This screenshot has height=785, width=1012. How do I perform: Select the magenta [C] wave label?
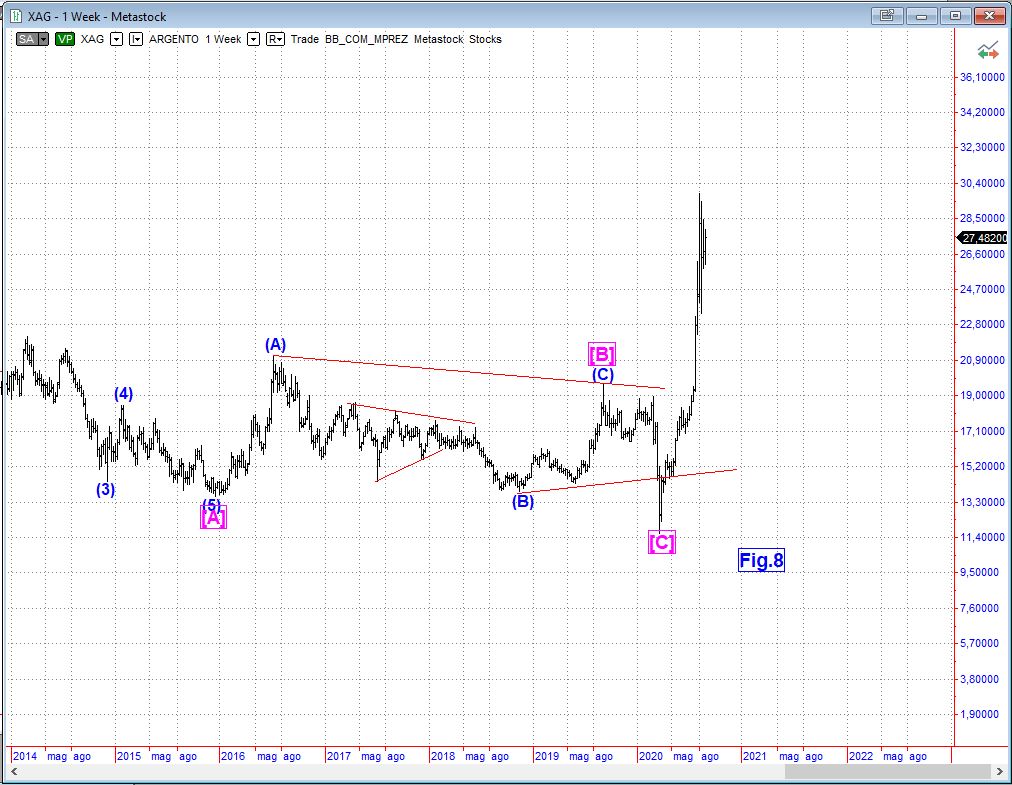pyautogui.click(x=662, y=542)
